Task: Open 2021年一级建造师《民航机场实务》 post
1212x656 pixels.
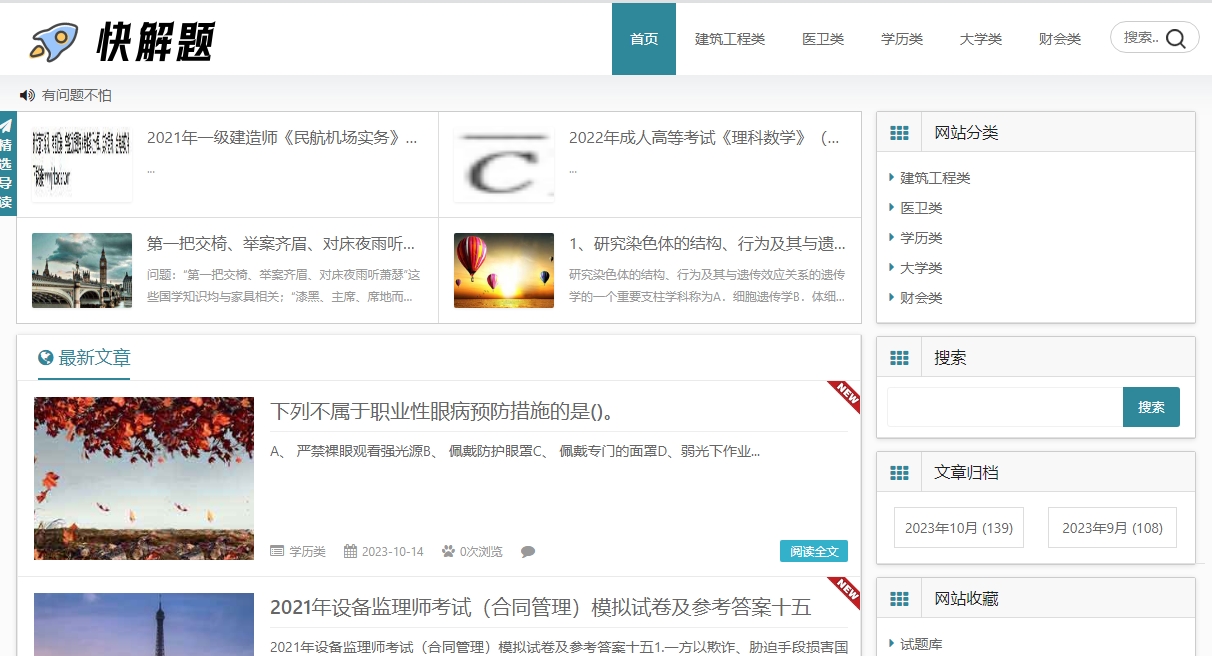Action: coord(282,138)
